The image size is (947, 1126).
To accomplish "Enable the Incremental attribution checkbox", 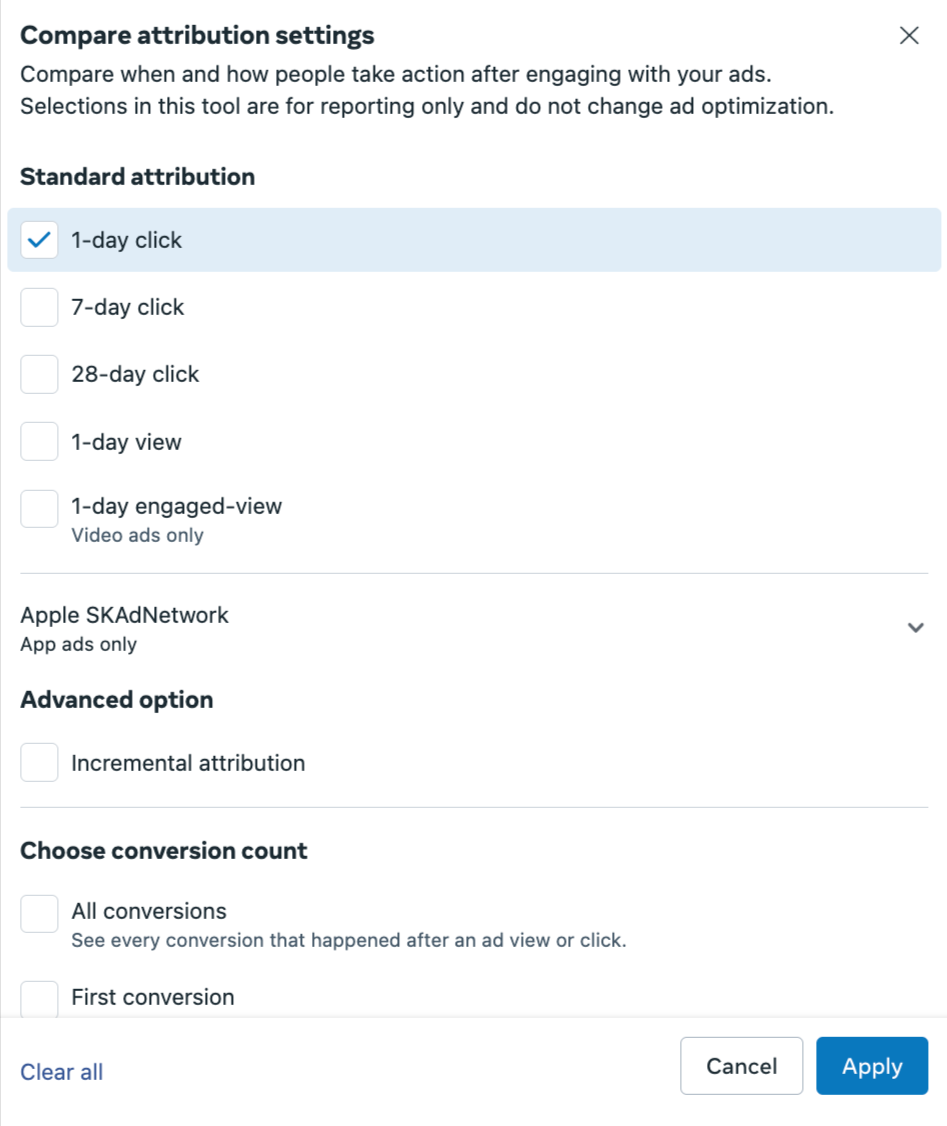I will point(39,763).
